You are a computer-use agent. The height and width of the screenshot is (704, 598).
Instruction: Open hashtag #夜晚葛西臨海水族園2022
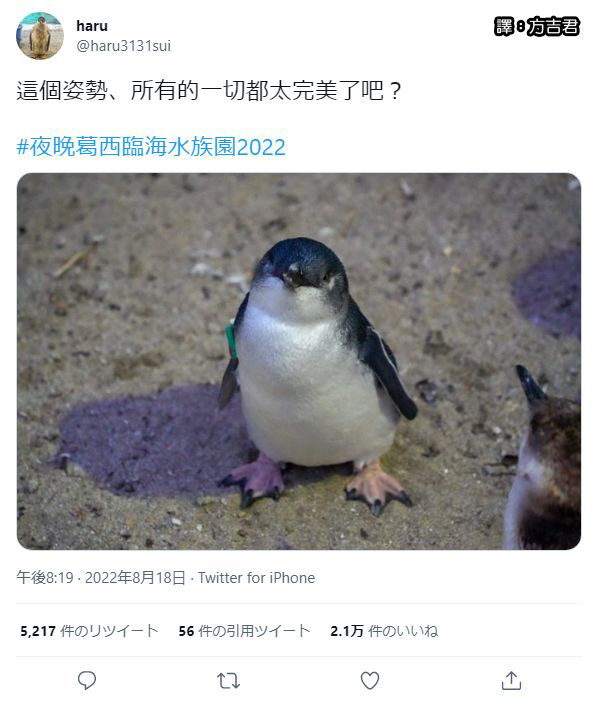click(x=151, y=147)
